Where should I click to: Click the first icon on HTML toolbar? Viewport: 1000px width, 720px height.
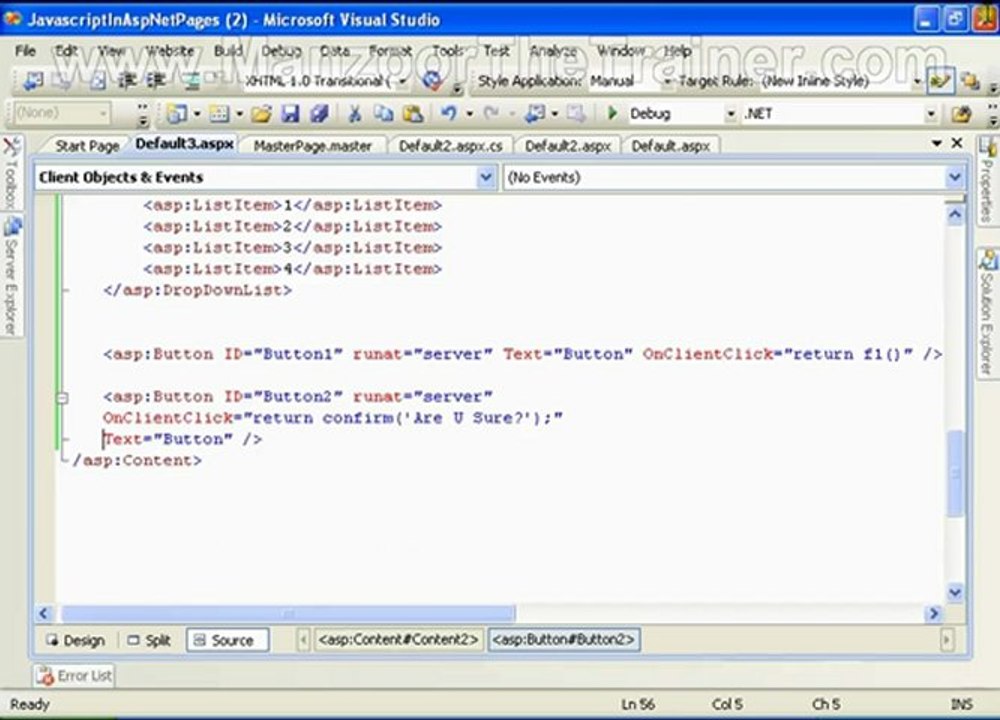(33, 81)
